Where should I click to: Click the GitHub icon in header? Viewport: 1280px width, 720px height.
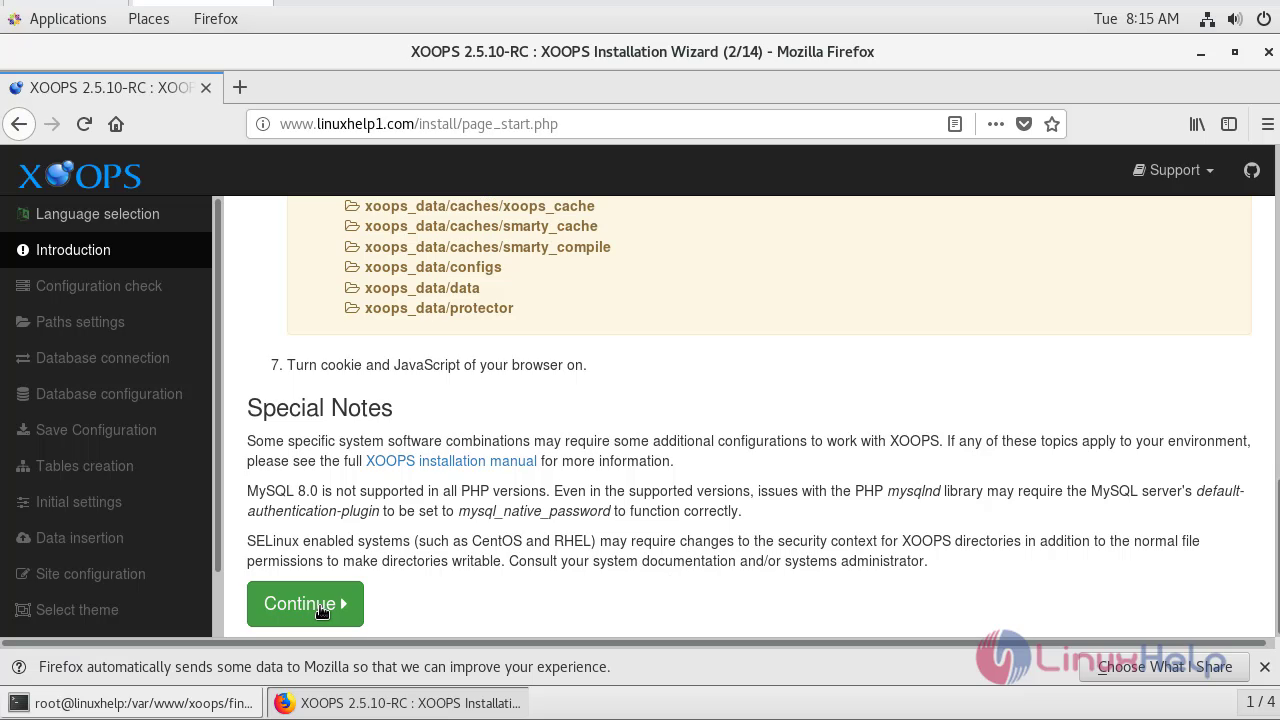coord(1252,170)
